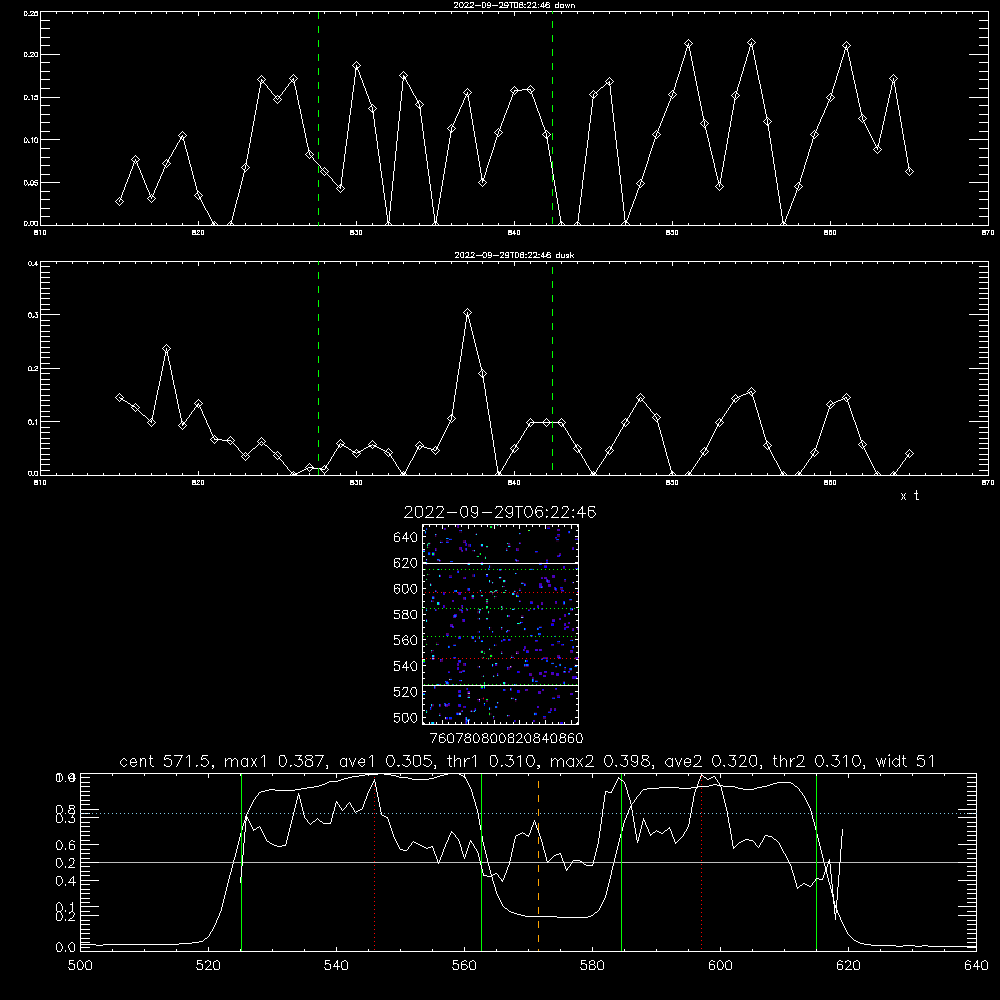Image resolution: width=1000 pixels, height=1000 pixels.
Task: Click the right green dashed line in dusk plot
Action: tap(552, 368)
